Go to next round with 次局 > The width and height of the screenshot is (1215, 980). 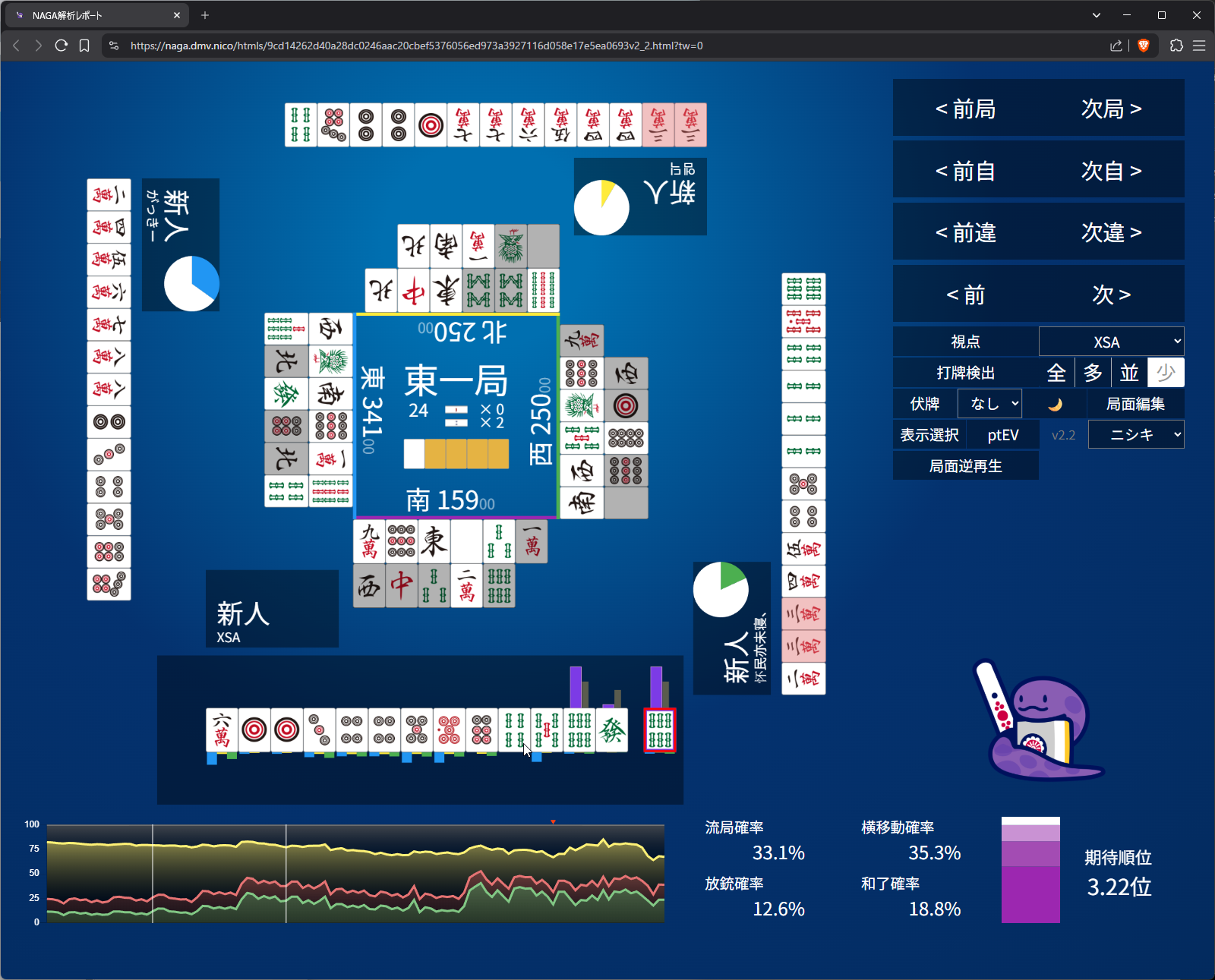click(1111, 109)
